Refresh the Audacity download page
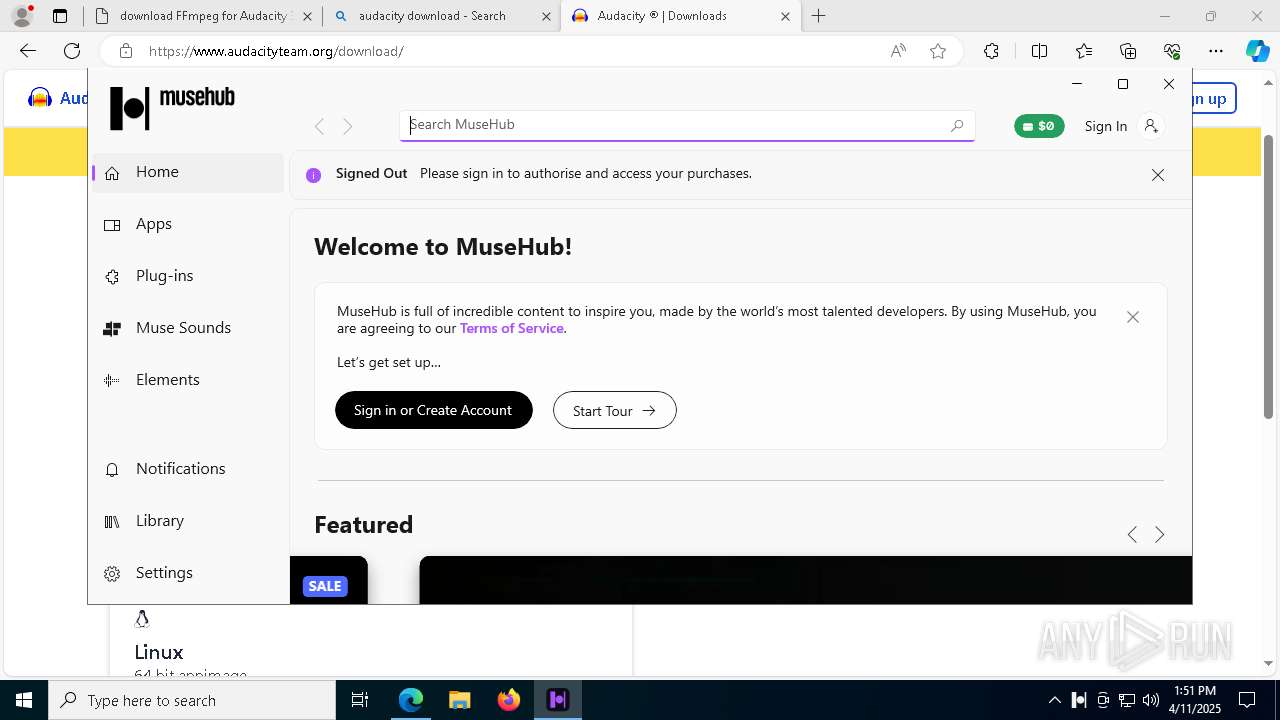The height and width of the screenshot is (720, 1280). click(x=72, y=51)
